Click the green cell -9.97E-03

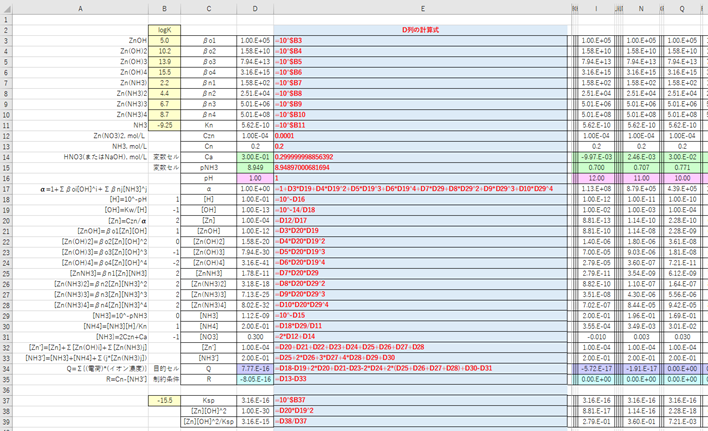(x=596, y=157)
